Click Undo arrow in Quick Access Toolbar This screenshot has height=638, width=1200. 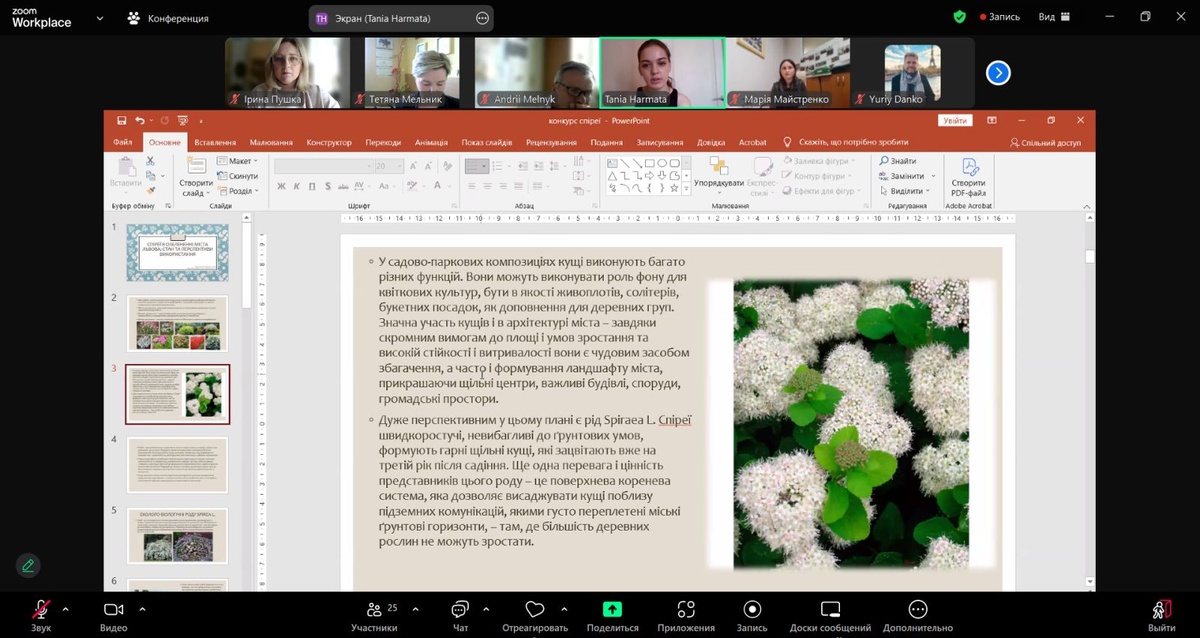coord(140,120)
